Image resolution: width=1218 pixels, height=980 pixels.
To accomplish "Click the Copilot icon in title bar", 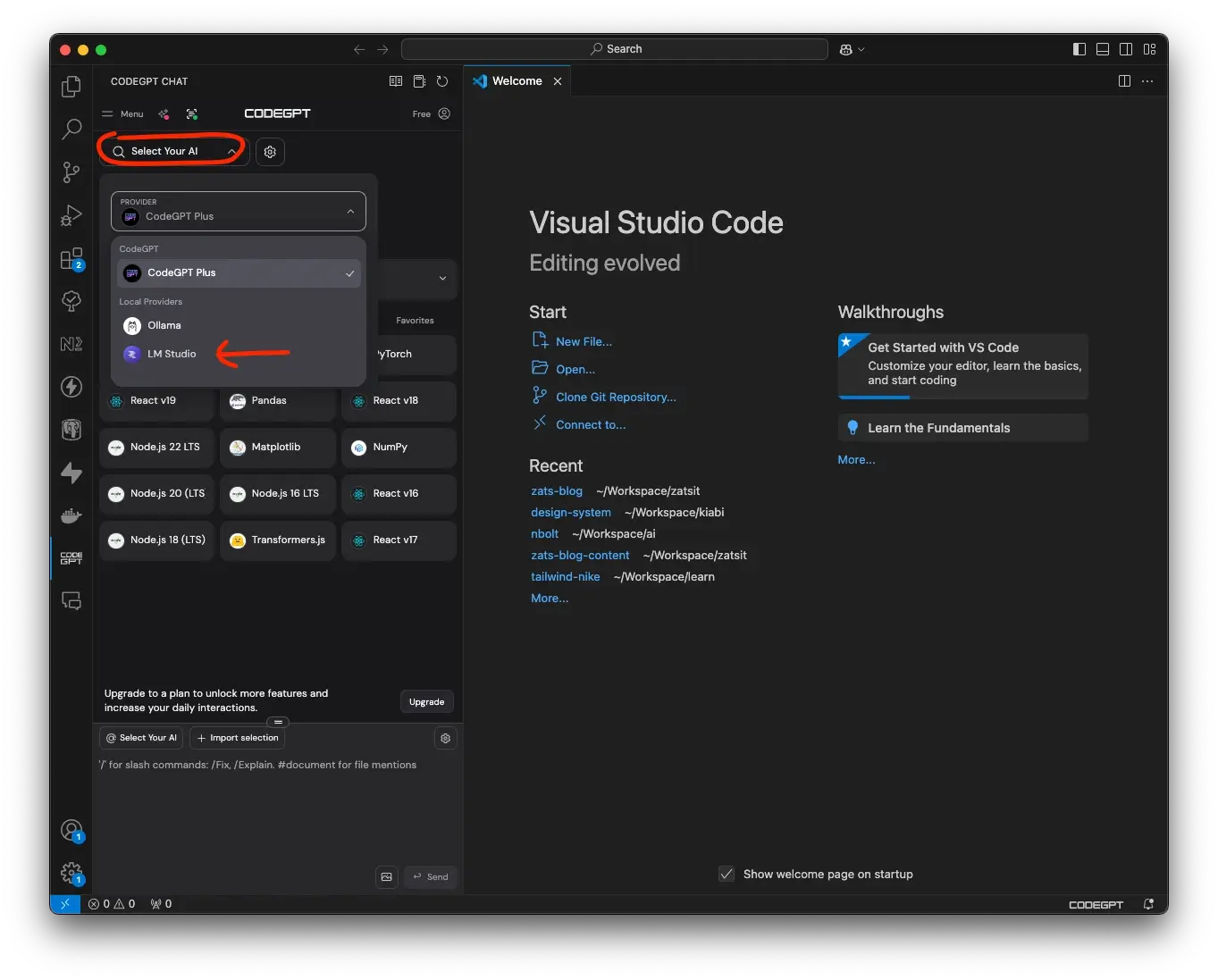I will [845, 49].
